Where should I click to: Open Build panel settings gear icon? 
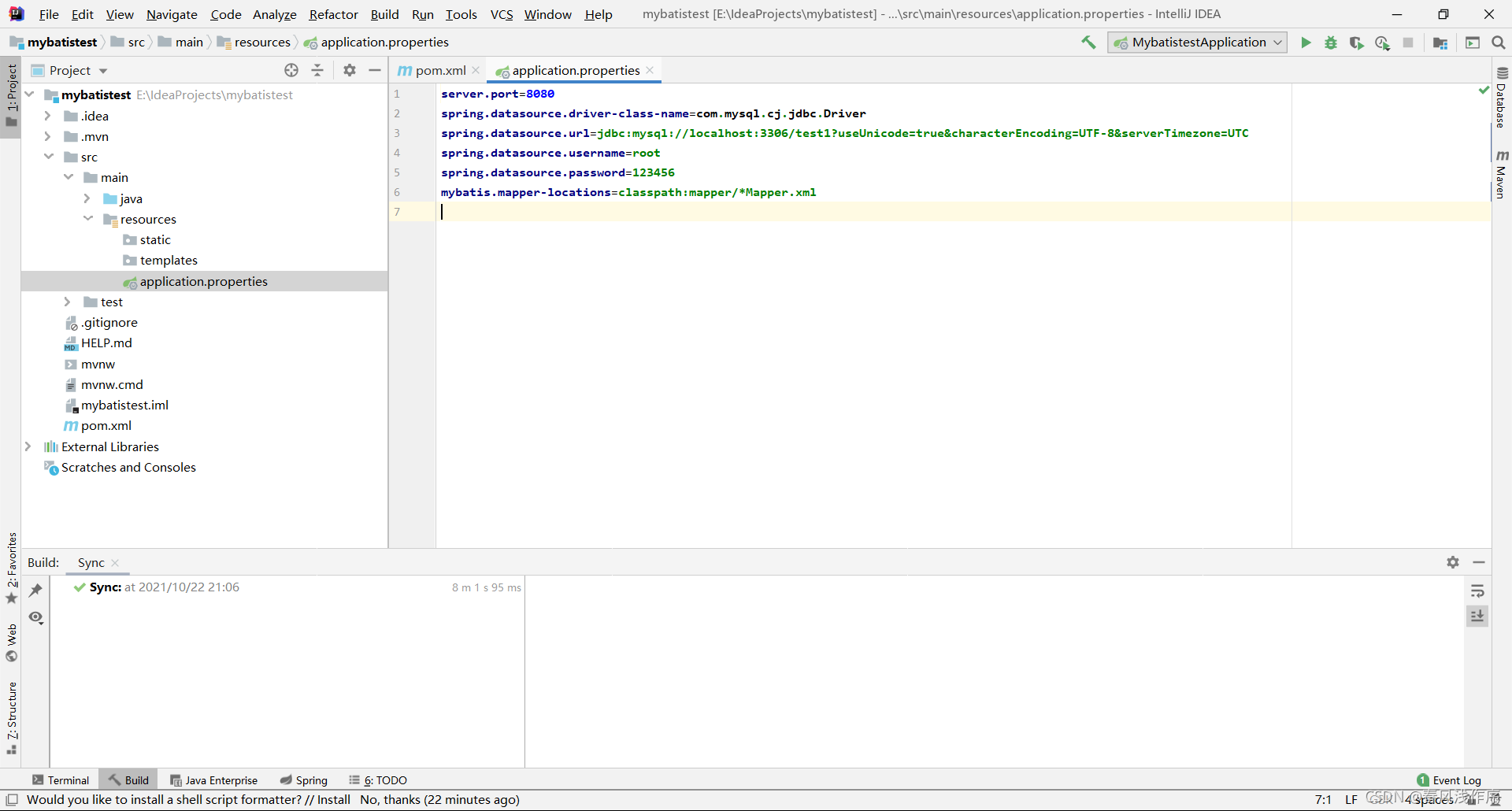coord(1453,562)
